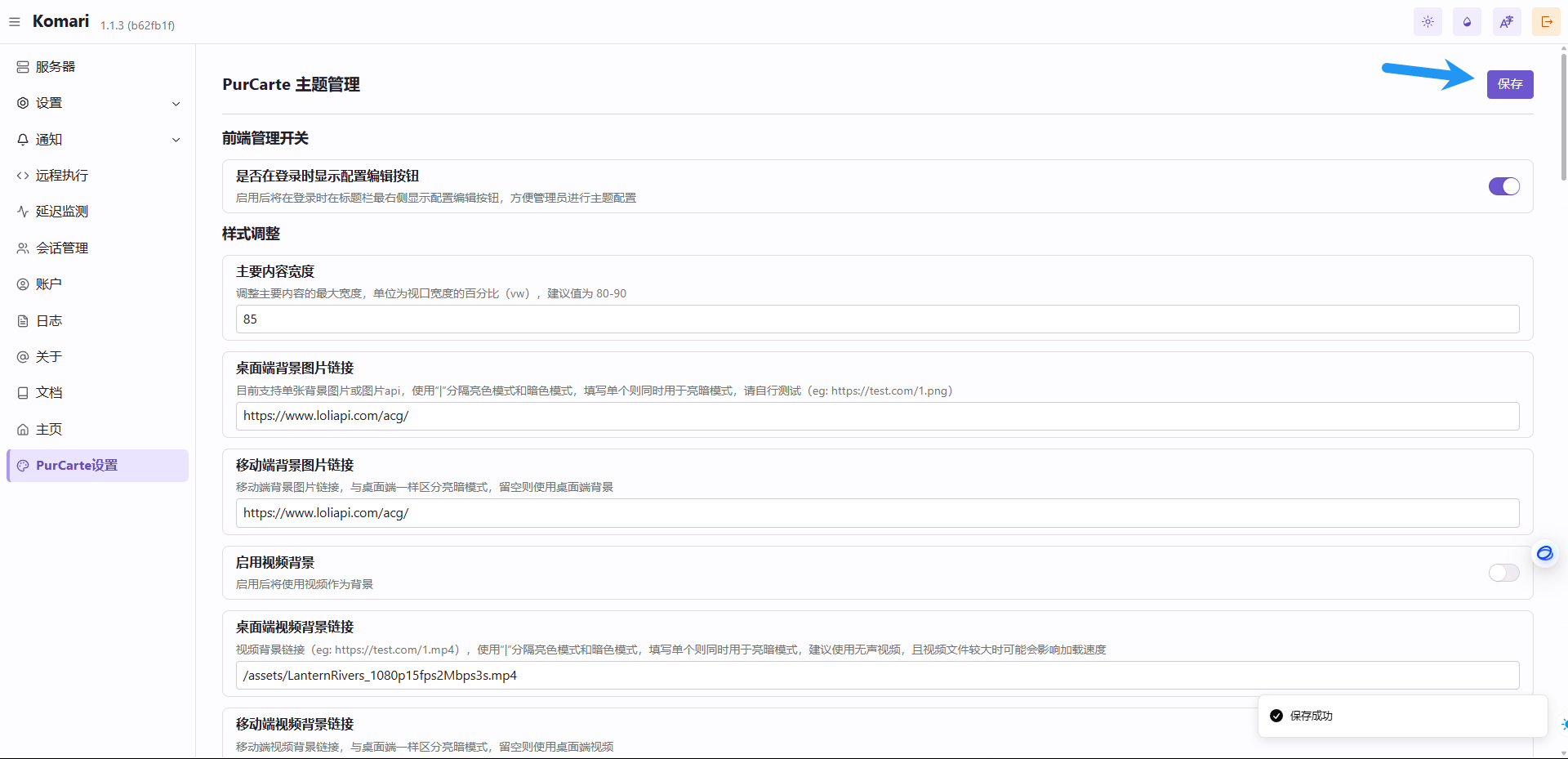Screen dimensions: 1568x759
Task: Focus the 主要内容宽度 input field
Action: point(877,319)
